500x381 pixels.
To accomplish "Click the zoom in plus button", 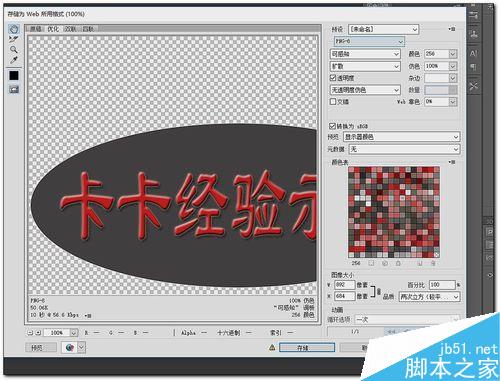I will coord(38,333).
